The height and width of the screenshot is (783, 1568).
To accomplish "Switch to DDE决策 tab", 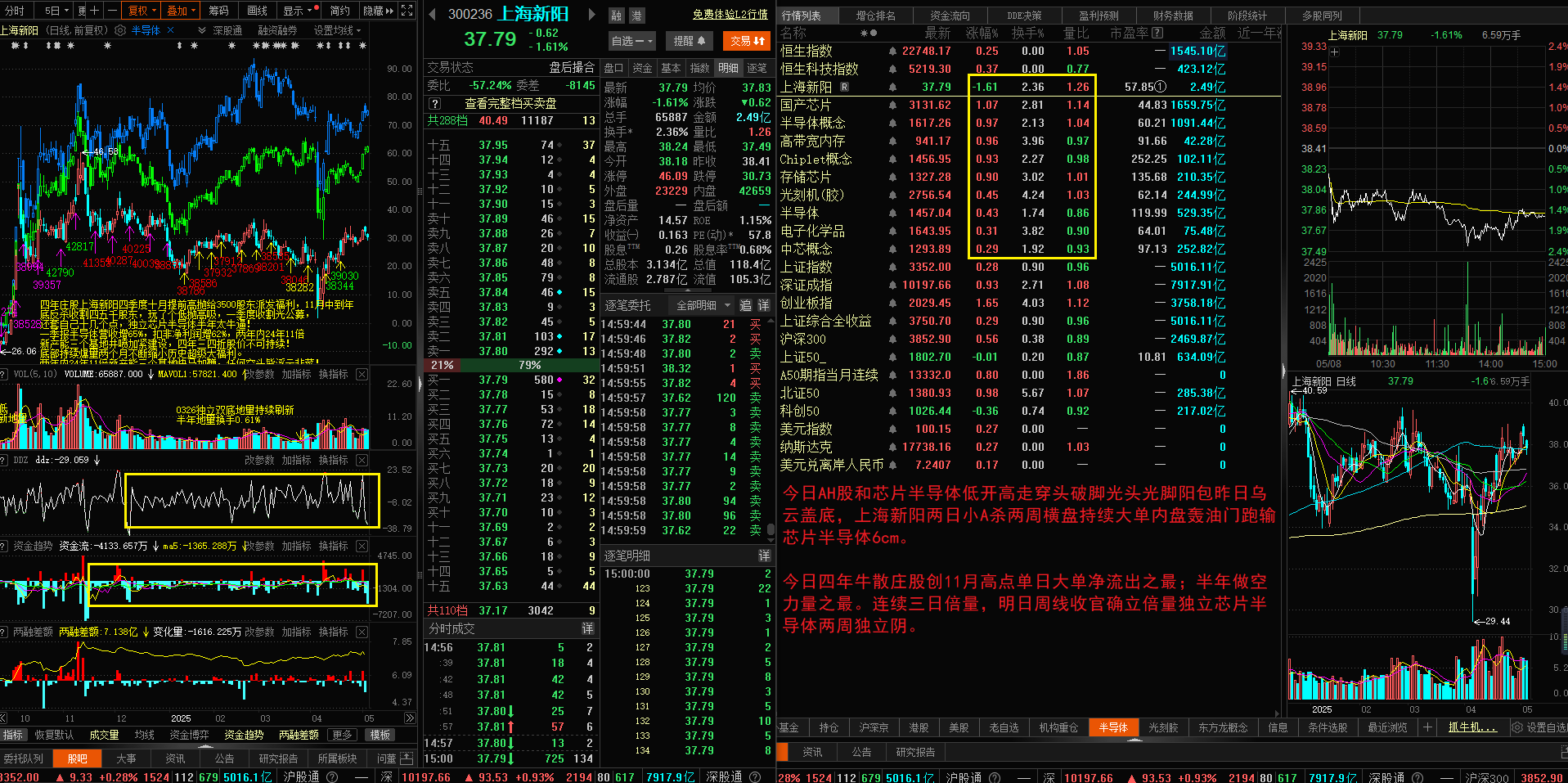I will click(1023, 16).
